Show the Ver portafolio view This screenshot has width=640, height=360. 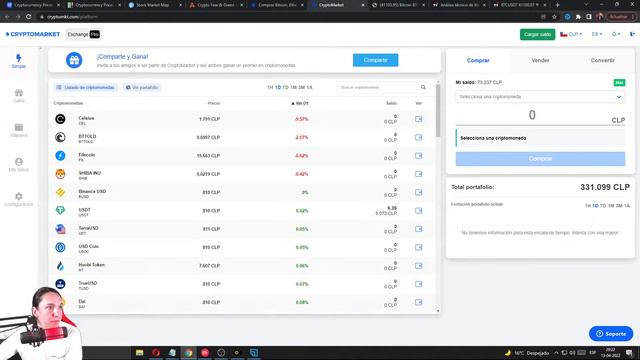(x=142, y=87)
